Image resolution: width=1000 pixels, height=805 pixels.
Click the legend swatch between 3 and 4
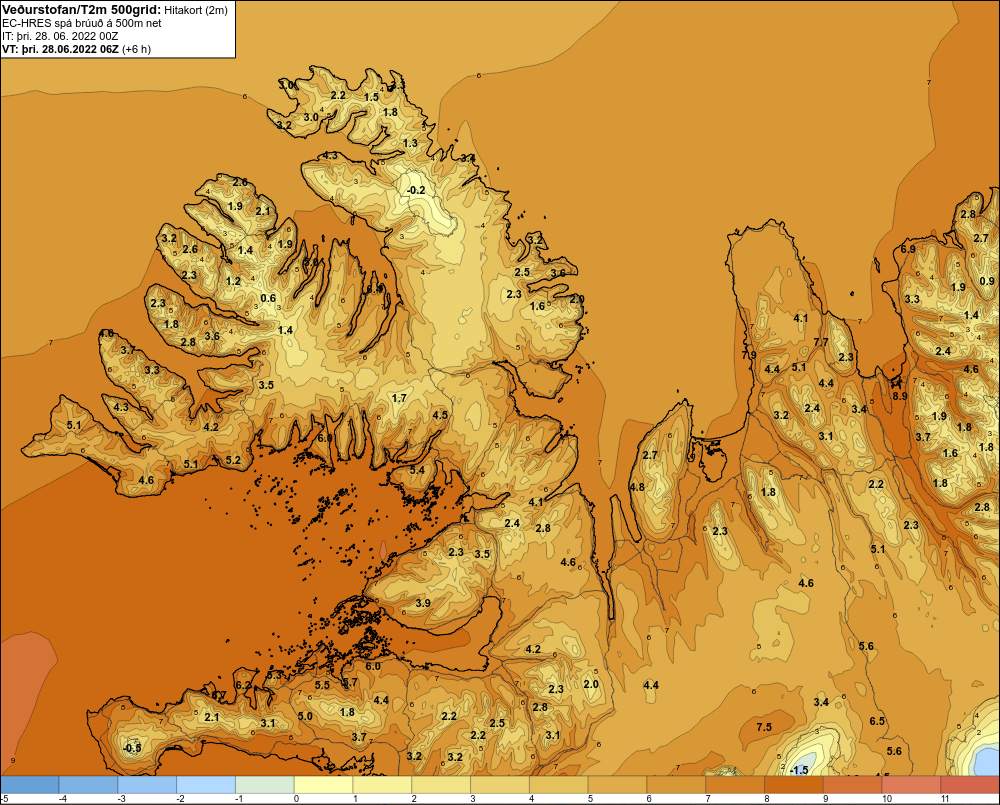[500, 784]
